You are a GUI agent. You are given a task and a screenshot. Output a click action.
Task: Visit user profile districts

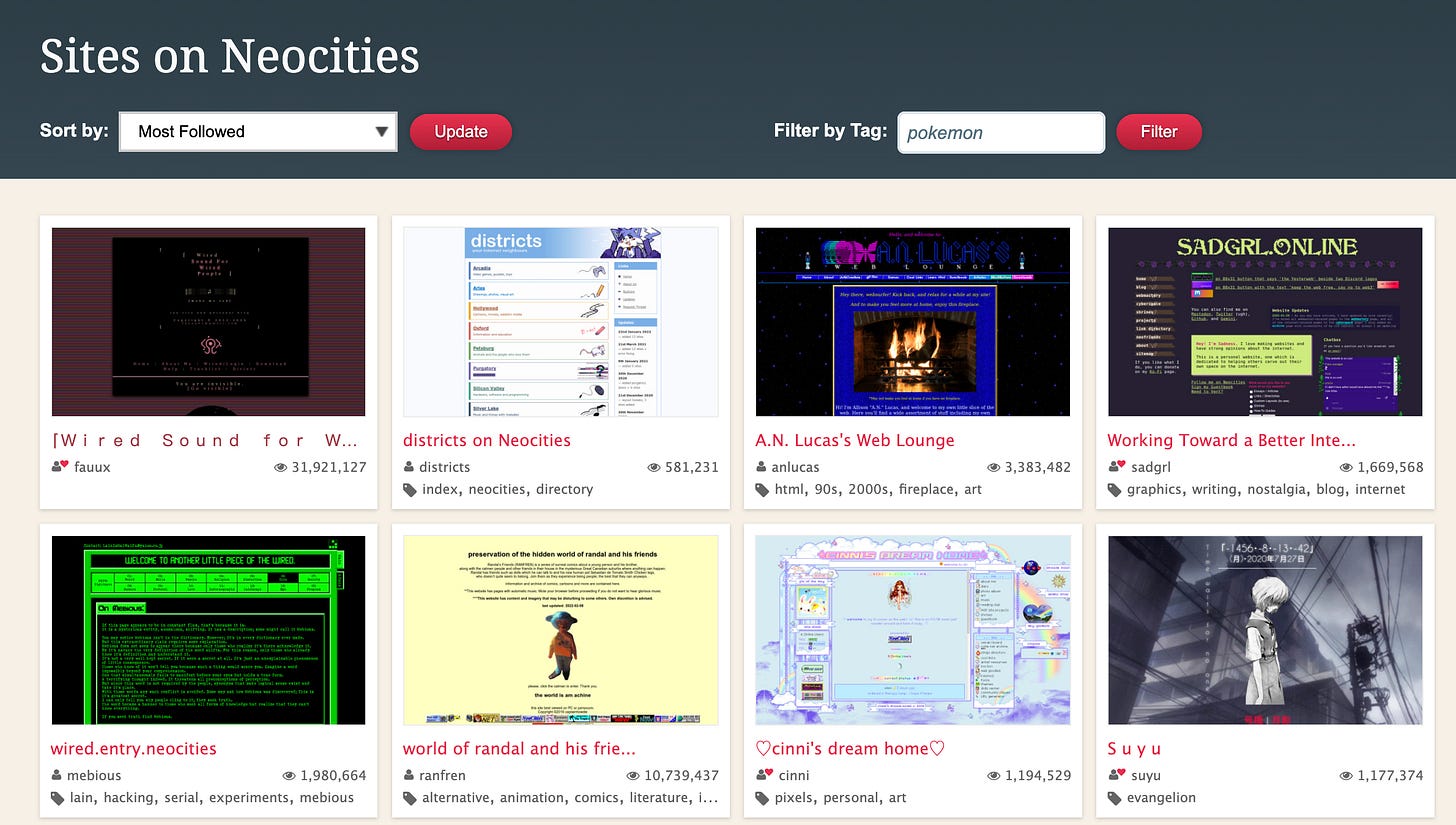tap(444, 467)
